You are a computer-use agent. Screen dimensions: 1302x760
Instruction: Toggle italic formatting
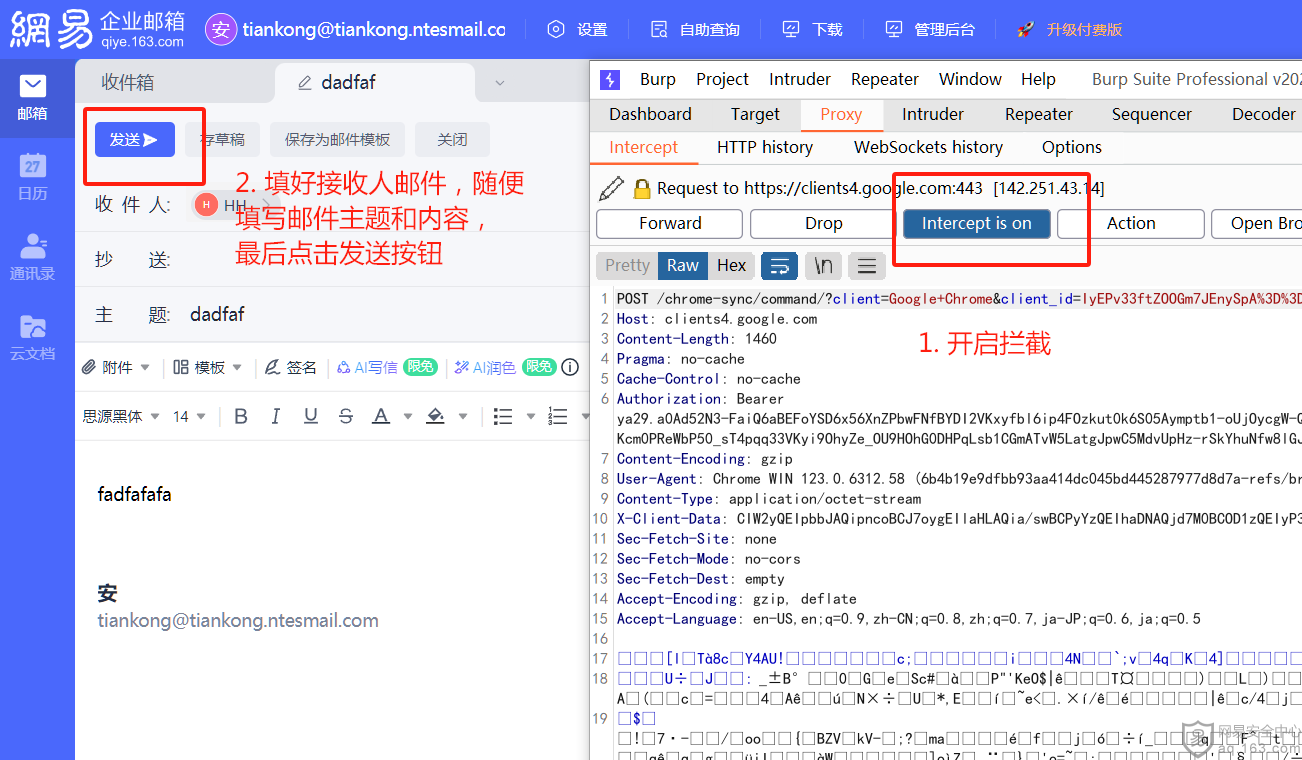[x=276, y=416]
